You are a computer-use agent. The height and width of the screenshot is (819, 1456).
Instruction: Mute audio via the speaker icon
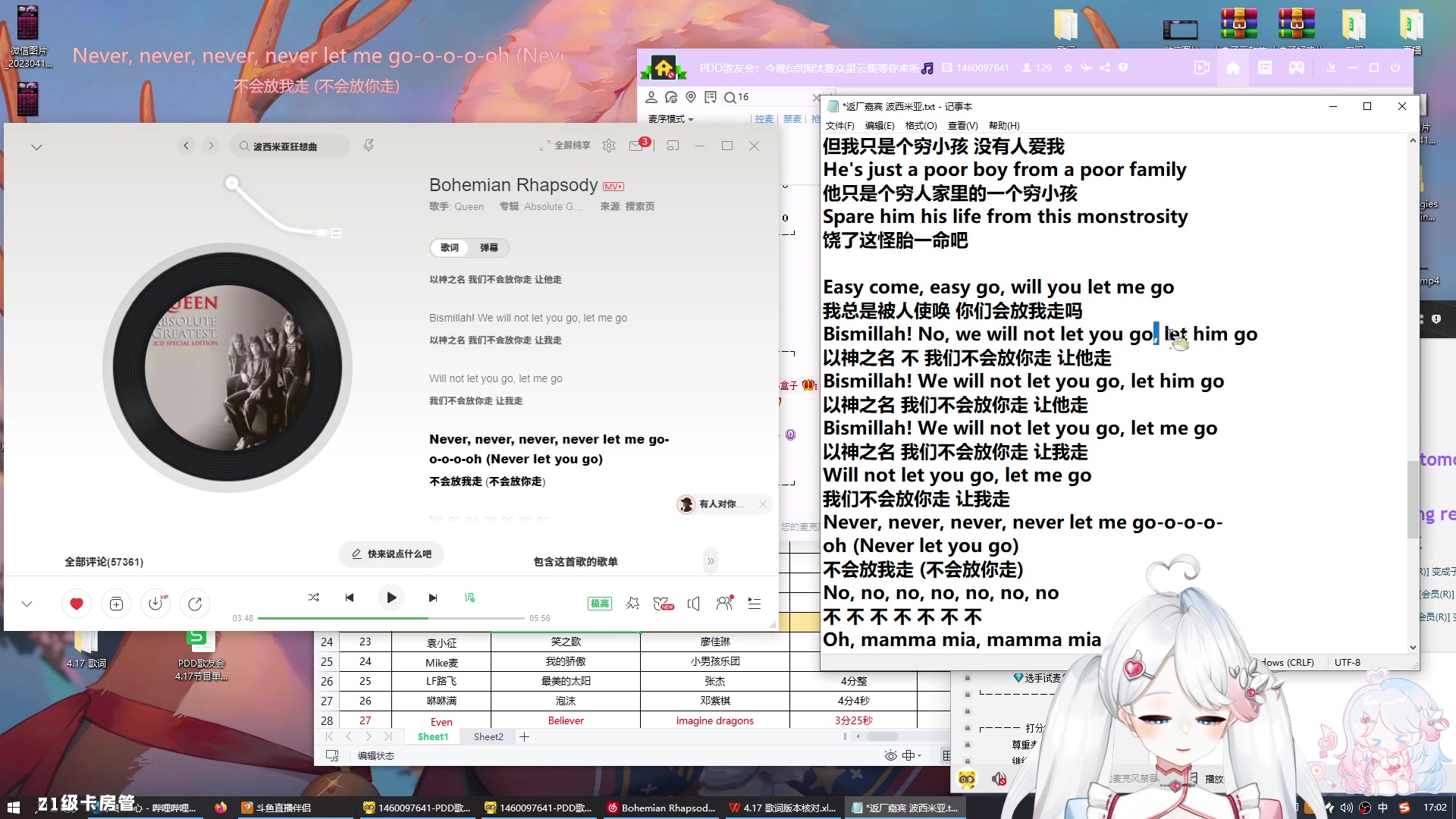pyautogui.click(x=693, y=603)
